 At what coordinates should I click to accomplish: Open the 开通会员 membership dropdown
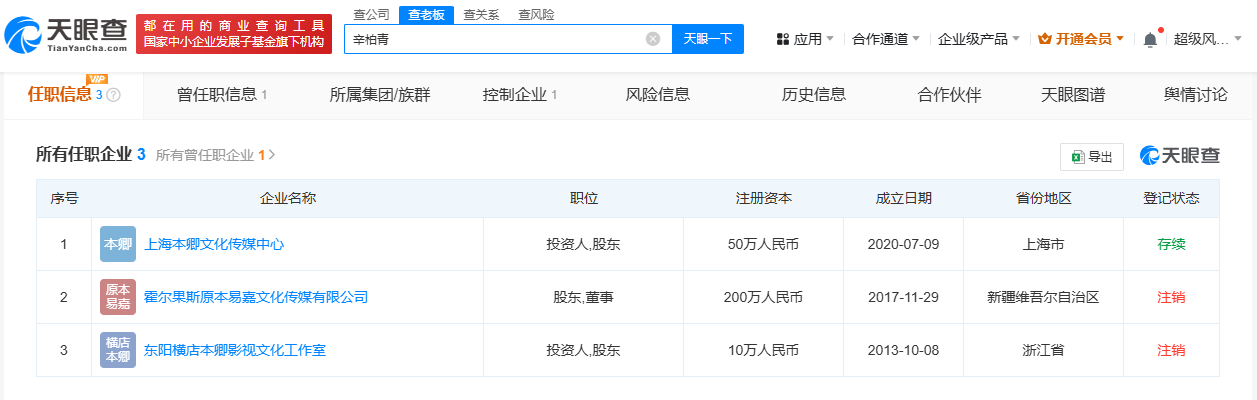coord(1081,39)
